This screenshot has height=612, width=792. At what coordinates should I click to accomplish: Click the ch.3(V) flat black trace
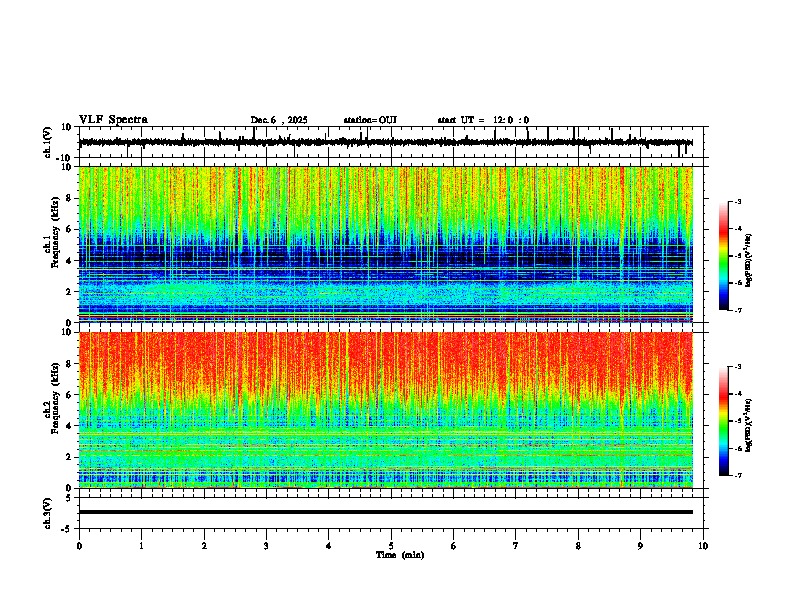[x=386, y=512]
